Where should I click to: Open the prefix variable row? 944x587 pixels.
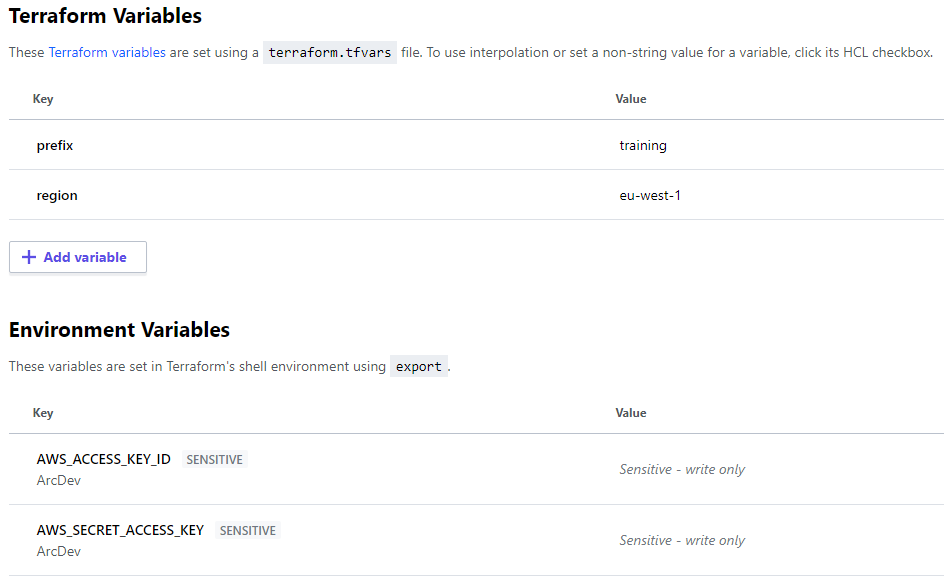click(x=54, y=145)
